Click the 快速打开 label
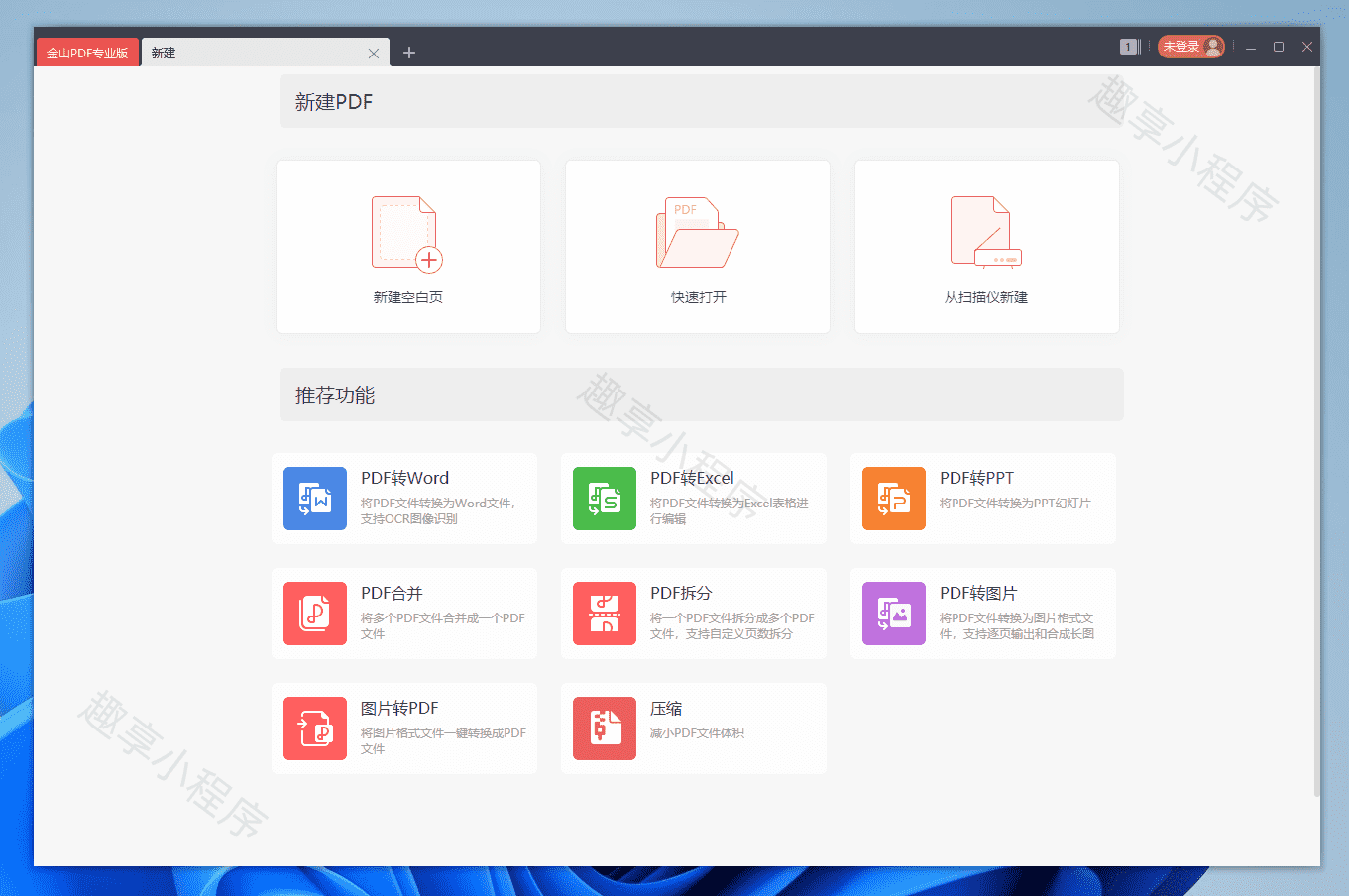The width and height of the screenshot is (1349, 896). click(698, 297)
